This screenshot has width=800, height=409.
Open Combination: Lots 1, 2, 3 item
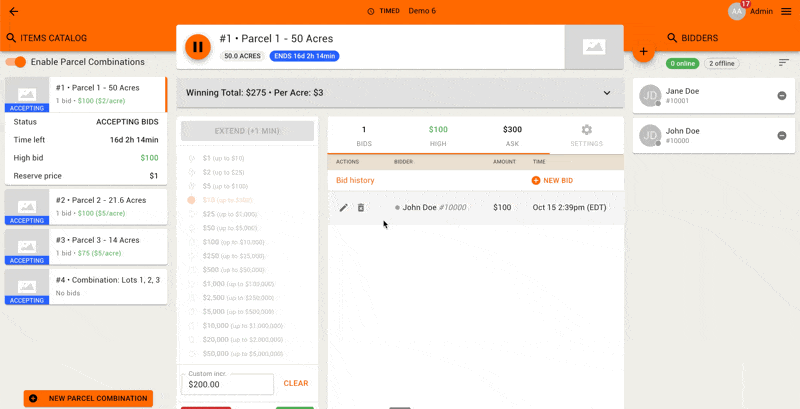[x=86, y=286]
